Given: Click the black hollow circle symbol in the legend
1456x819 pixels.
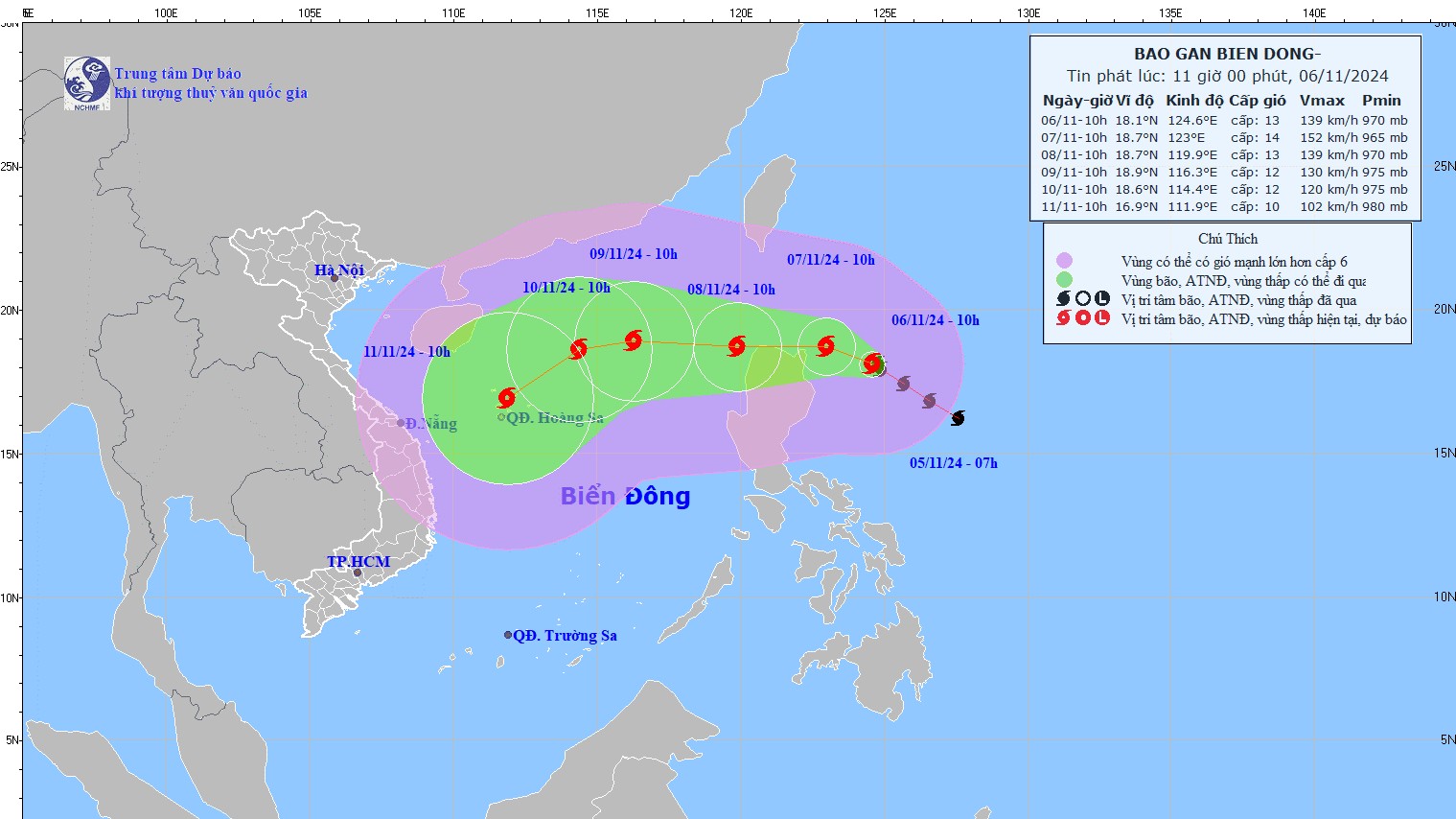Looking at the screenshot, I should (x=1082, y=299).
